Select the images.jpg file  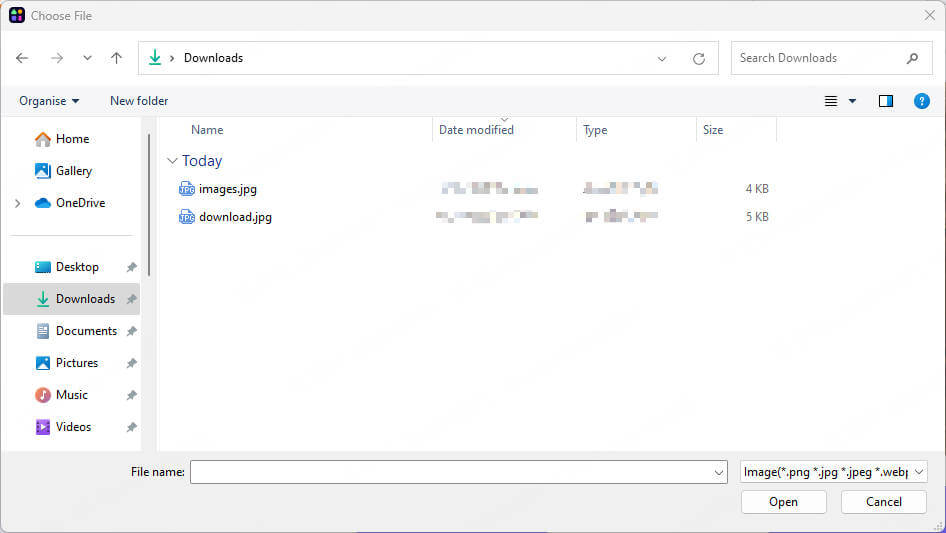pos(227,189)
